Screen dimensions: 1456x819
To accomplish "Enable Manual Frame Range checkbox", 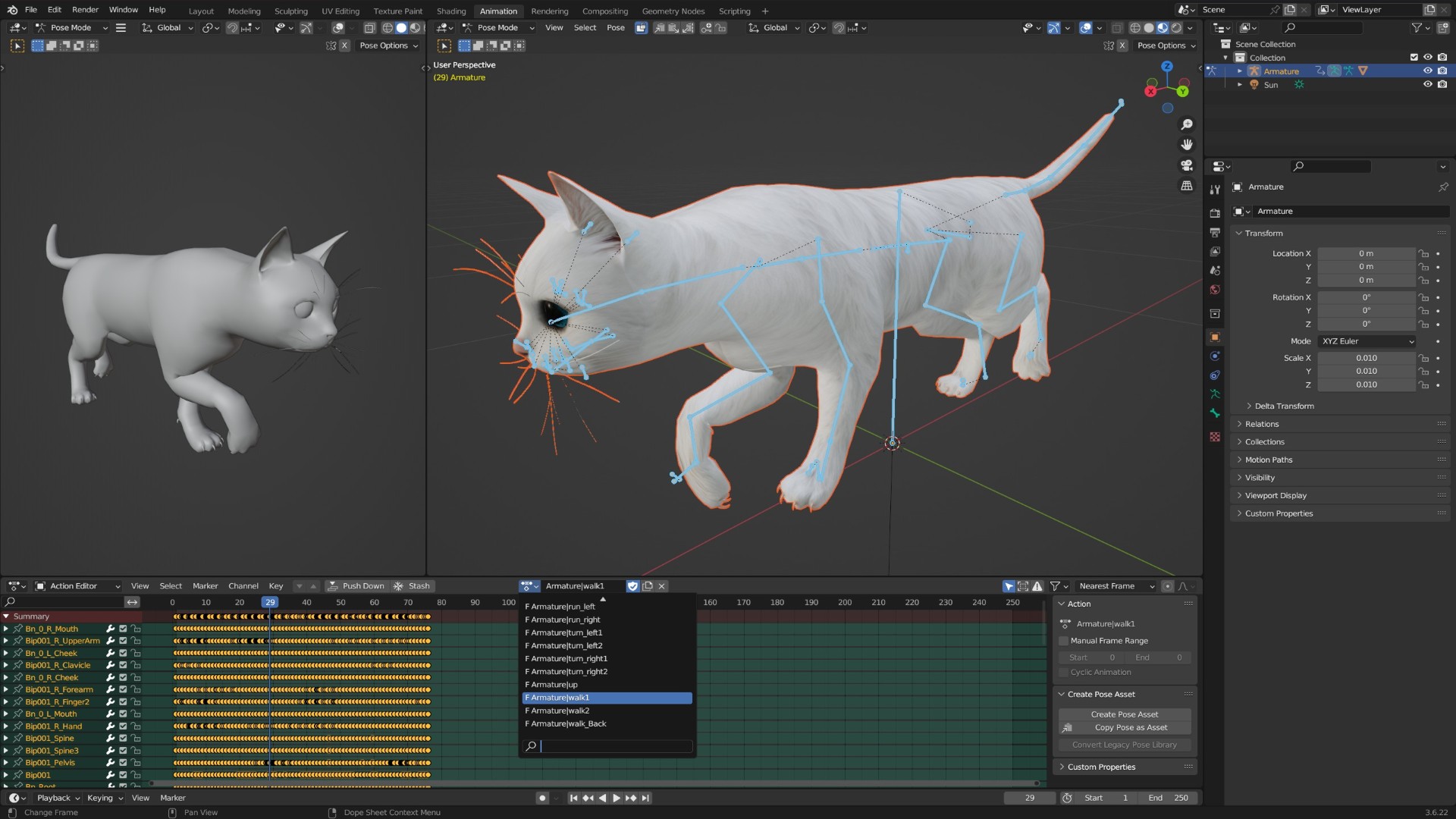I will [1063, 641].
